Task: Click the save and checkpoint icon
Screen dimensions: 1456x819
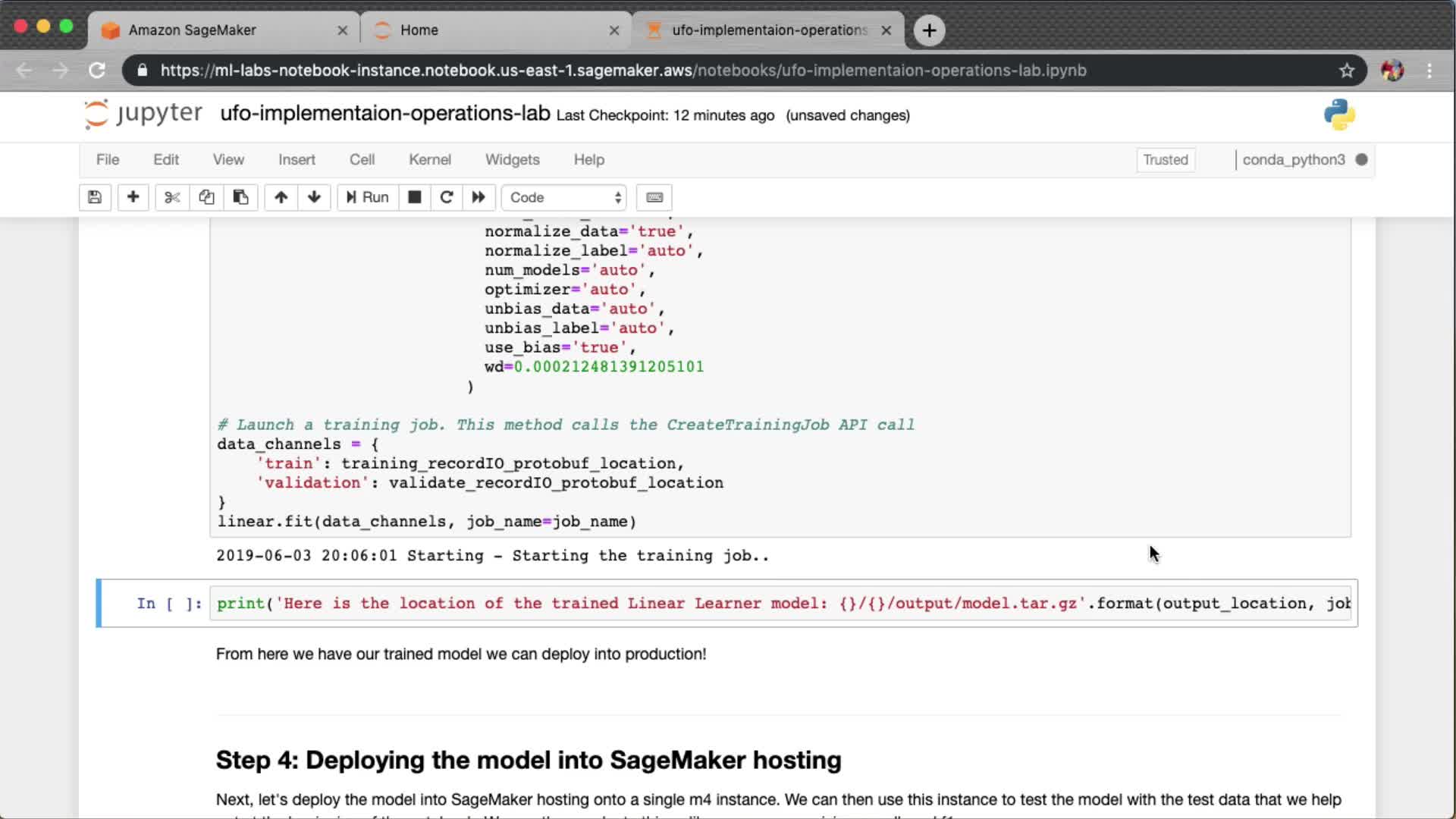Action: click(x=95, y=197)
